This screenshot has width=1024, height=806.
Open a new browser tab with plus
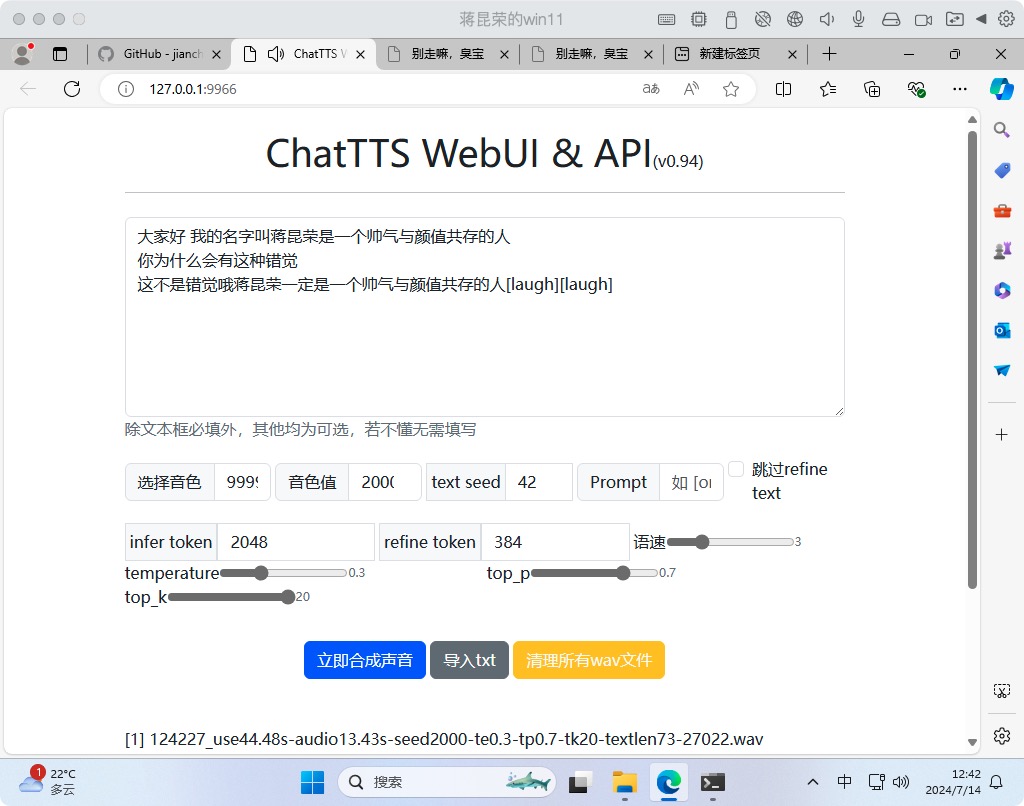point(829,54)
